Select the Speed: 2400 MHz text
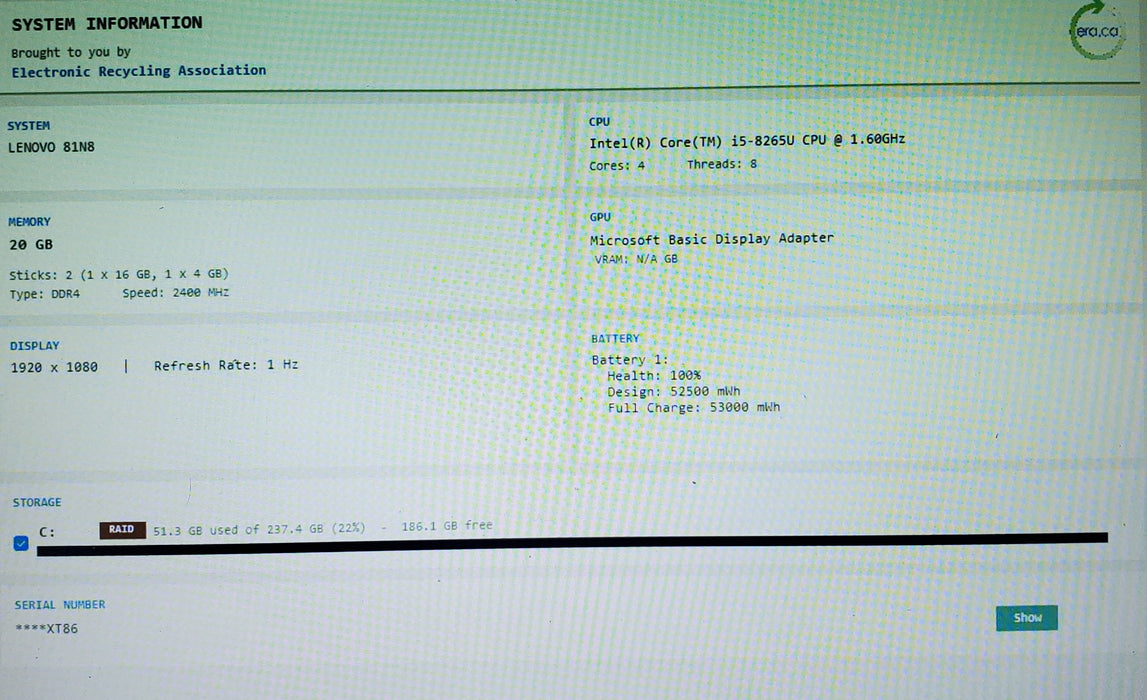The height and width of the screenshot is (700, 1147). click(x=176, y=293)
